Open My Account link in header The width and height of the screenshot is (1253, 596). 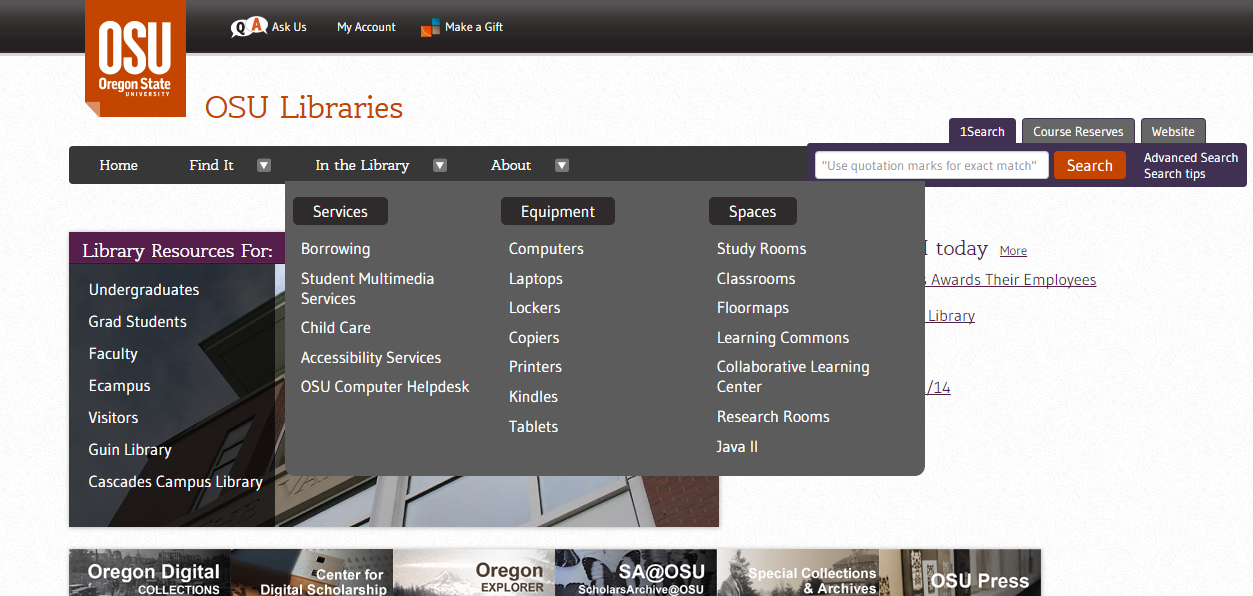point(366,27)
